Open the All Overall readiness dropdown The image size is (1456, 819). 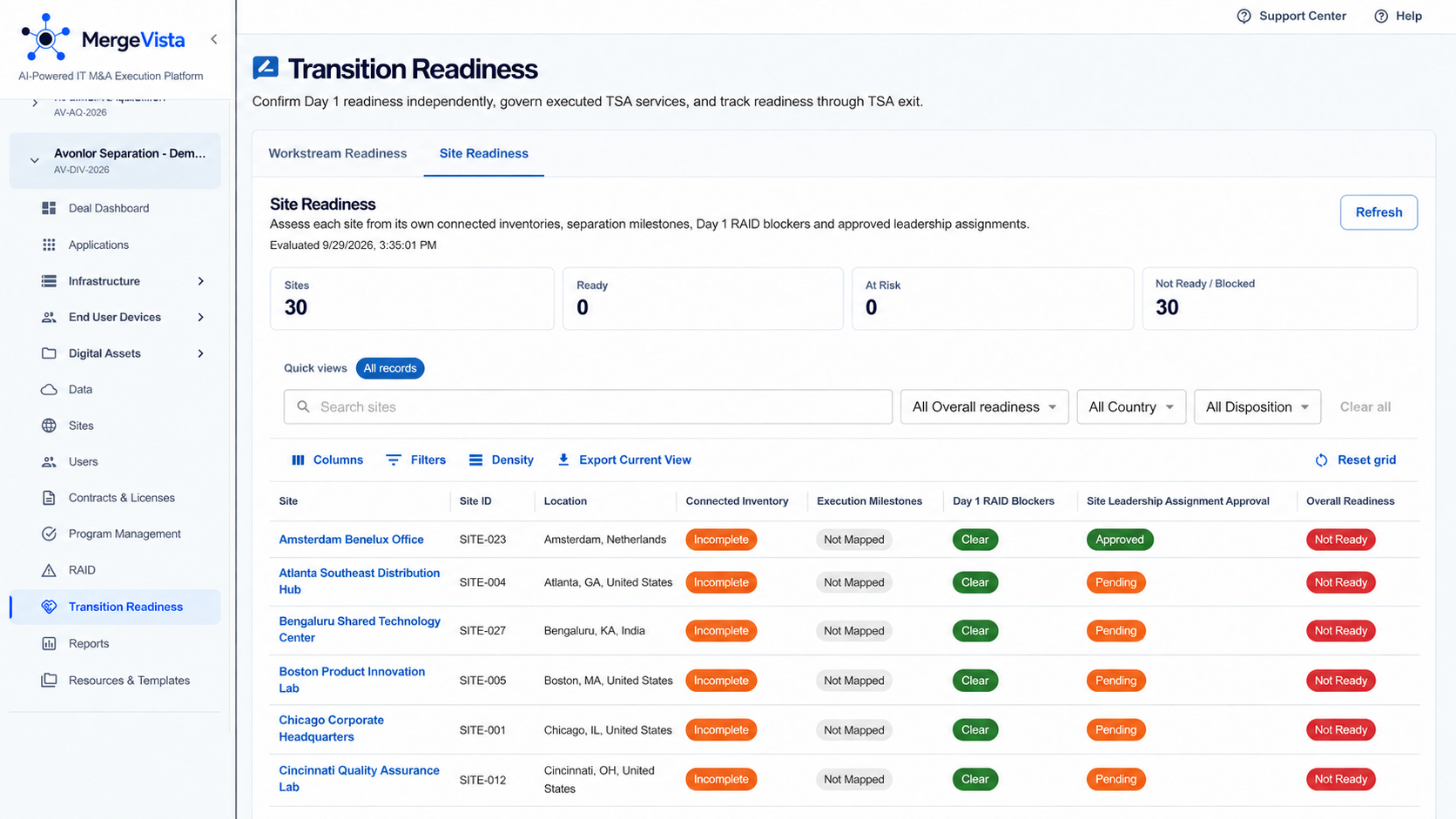coord(984,406)
